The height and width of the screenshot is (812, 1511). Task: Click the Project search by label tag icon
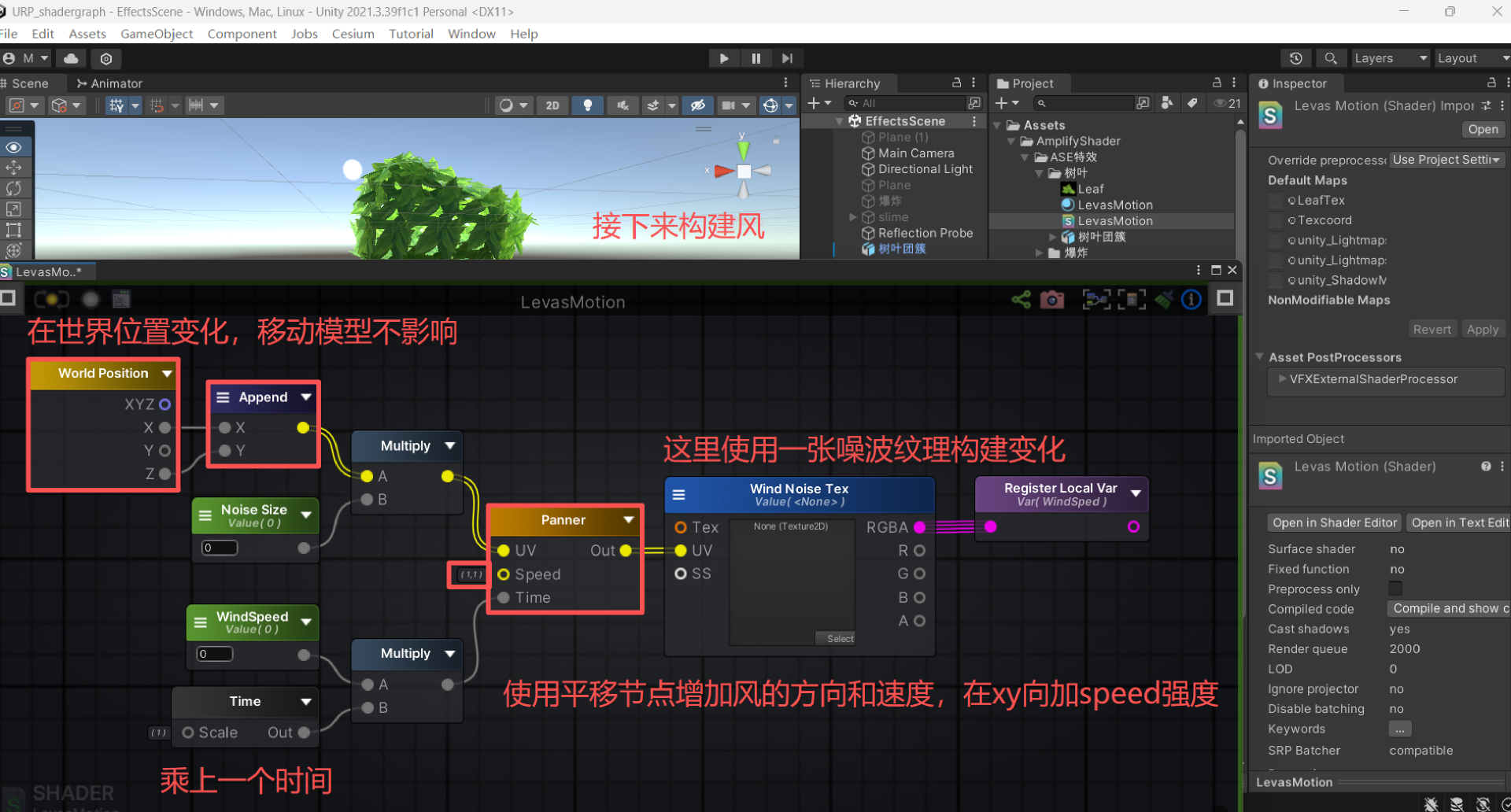[1192, 103]
